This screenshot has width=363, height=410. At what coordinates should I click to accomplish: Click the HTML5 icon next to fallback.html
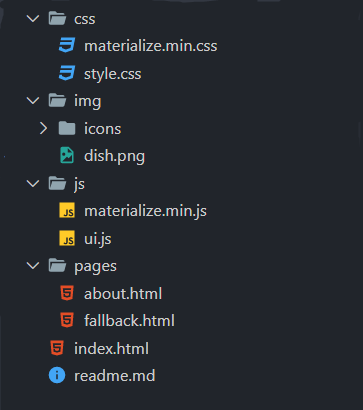click(x=67, y=320)
